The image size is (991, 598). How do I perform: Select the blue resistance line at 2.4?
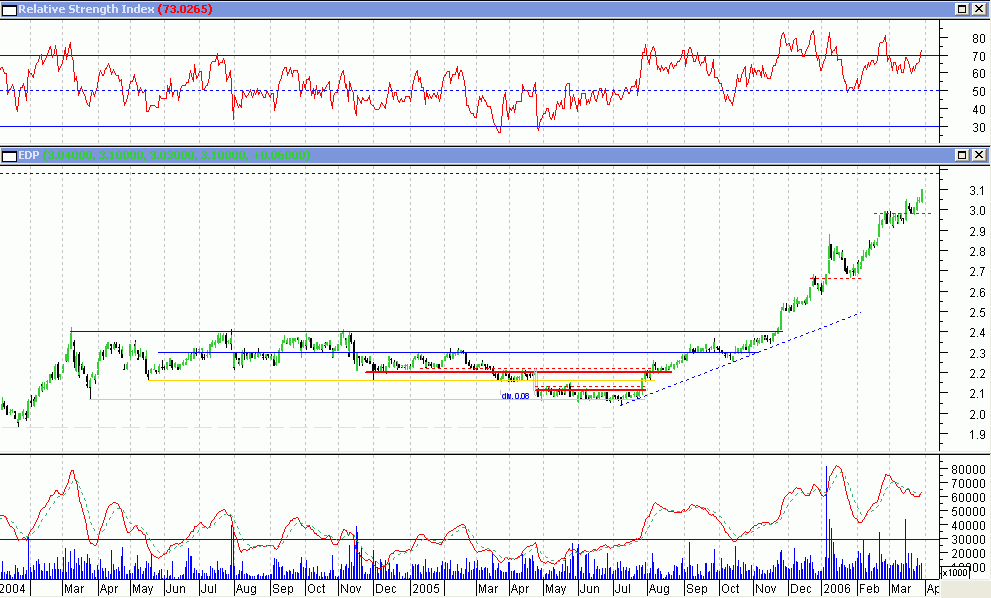coord(427,331)
